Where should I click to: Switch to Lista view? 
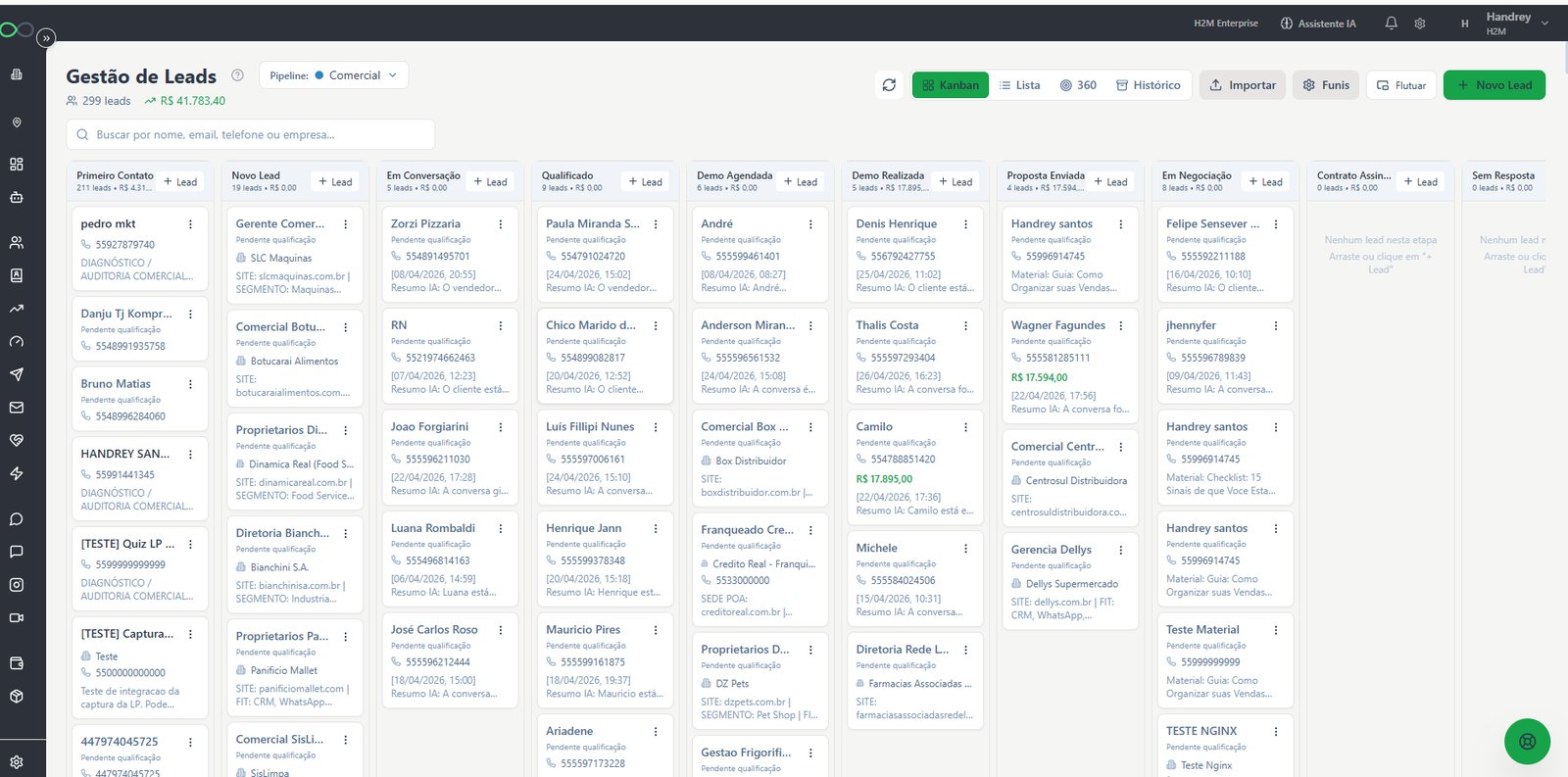click(1020, 85)
